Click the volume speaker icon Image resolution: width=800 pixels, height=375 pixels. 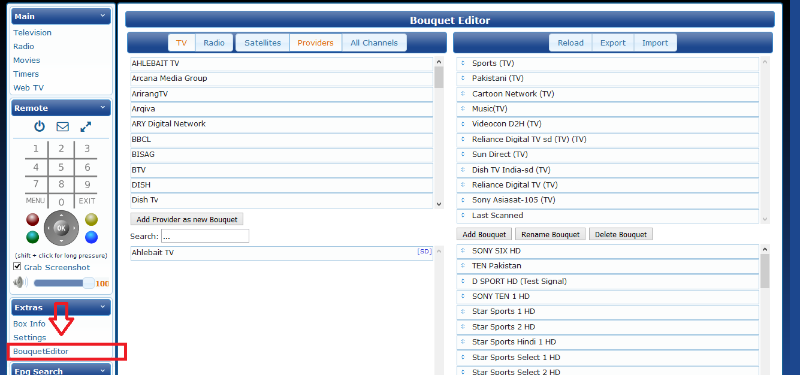[x=20, y=283]
